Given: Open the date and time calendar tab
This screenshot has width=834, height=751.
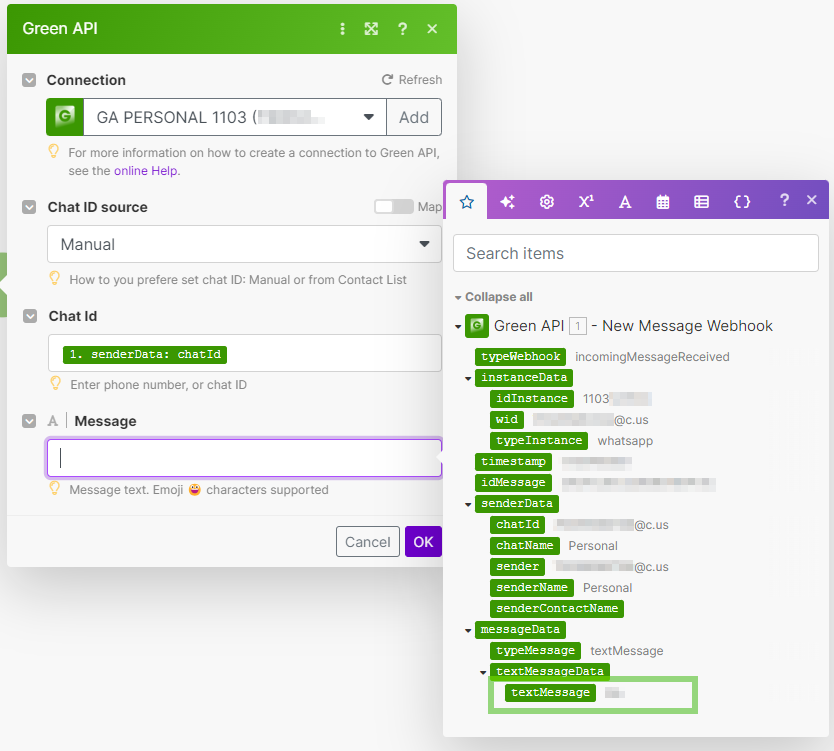Looking at the screenshot, I should pyautogui.click(x=662, y=201).
